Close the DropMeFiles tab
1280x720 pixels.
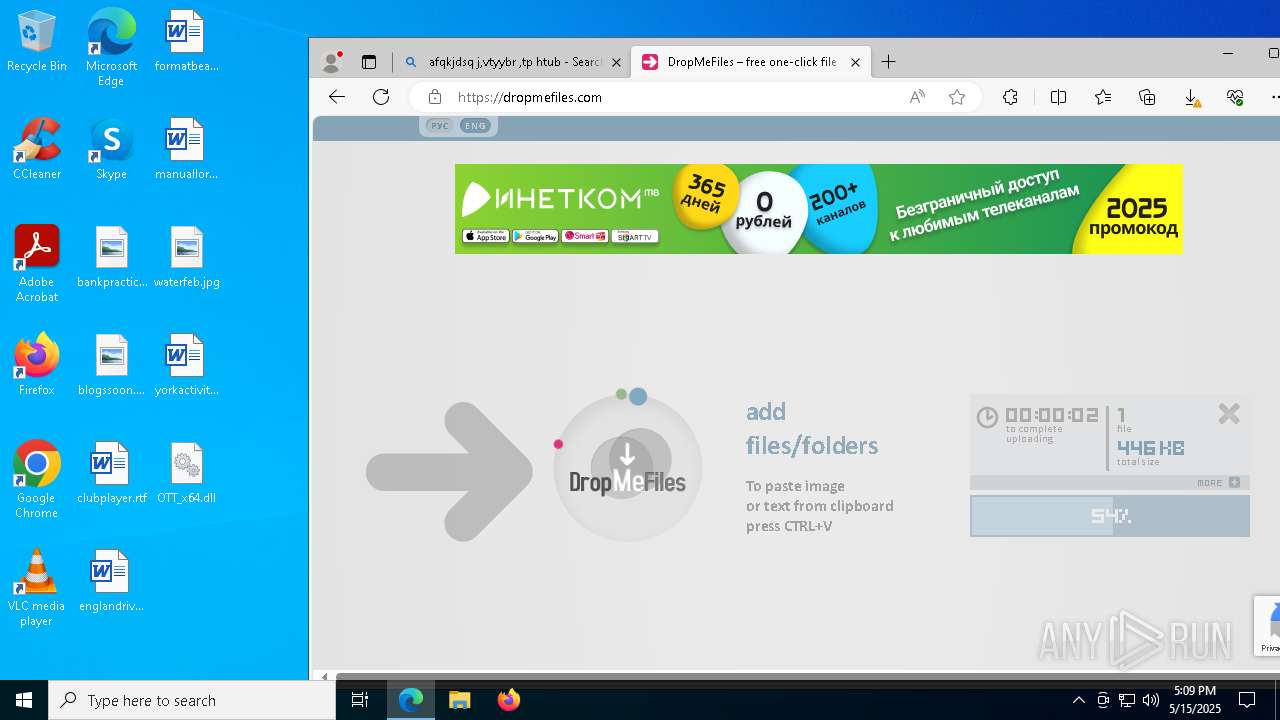(855, 62)
